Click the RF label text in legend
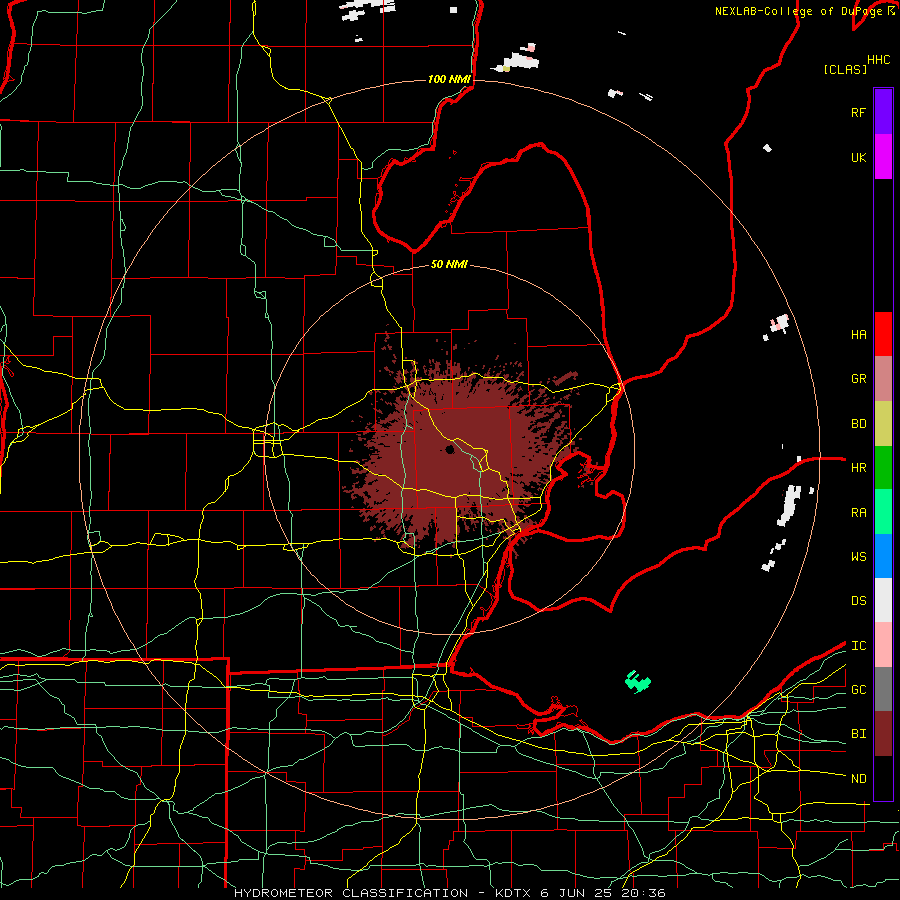This screenshot has height=900, width=900. 858,112
